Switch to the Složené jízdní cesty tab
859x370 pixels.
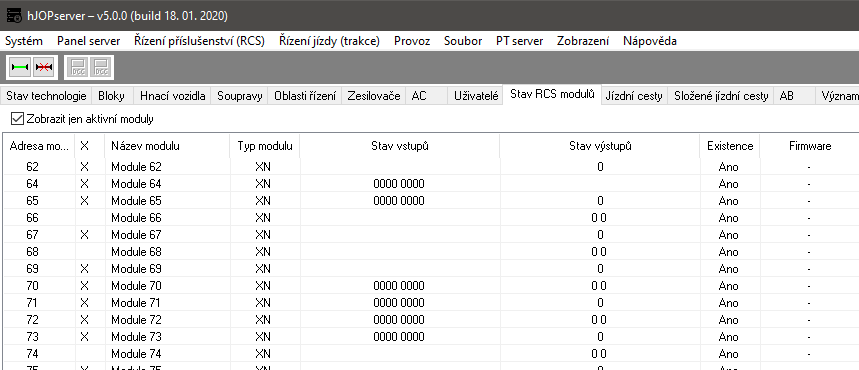coord(721,96)
